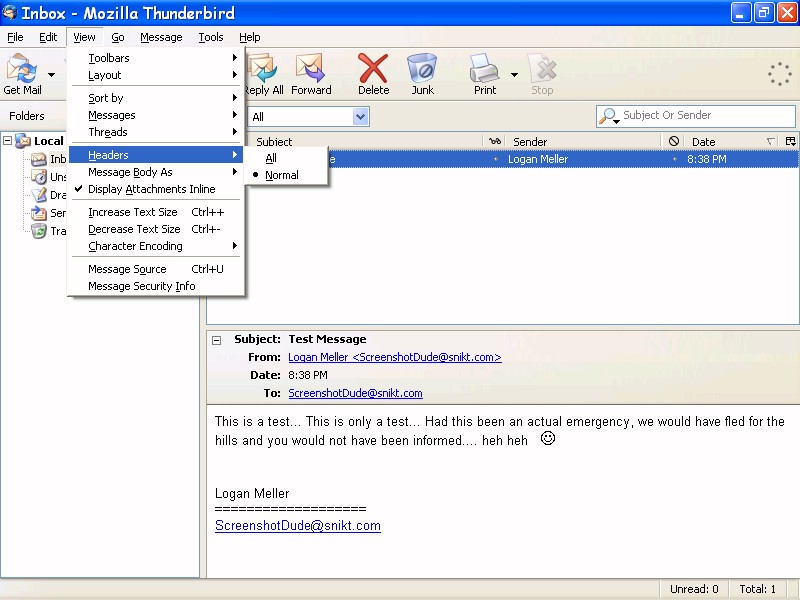Print the current message
The width and height of the screenshot is (800, 600).
click(485, 74)
